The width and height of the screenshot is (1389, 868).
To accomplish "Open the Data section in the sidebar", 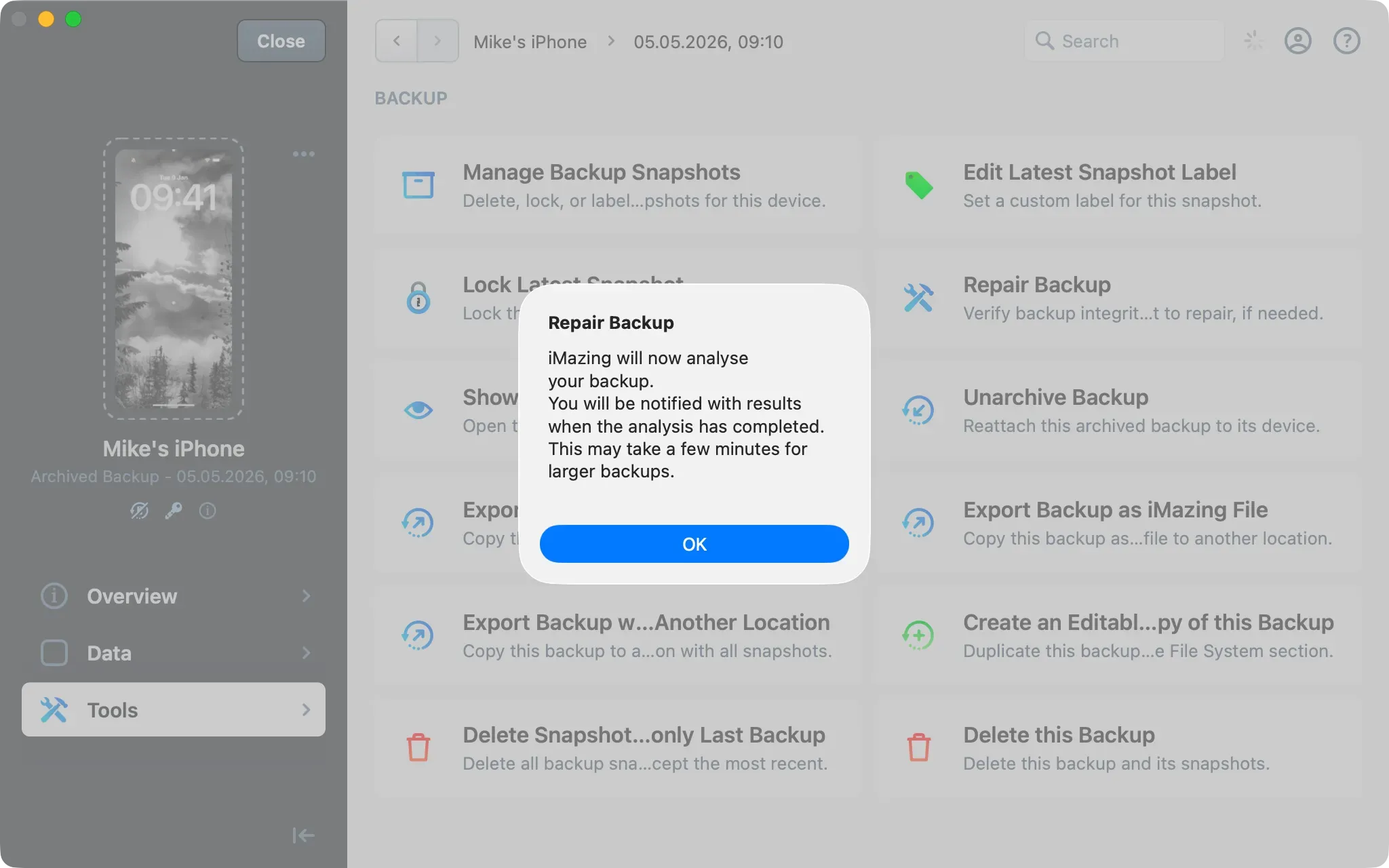I will click(174, 653).
